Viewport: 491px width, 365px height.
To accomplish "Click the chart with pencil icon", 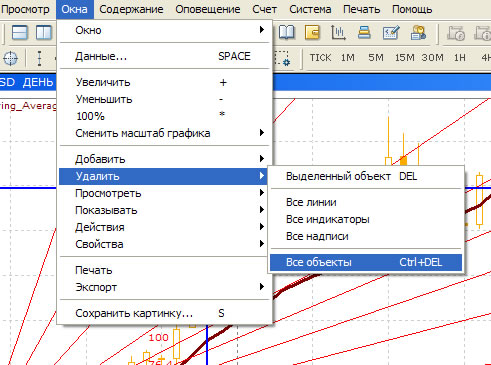I will click(391, 33).
